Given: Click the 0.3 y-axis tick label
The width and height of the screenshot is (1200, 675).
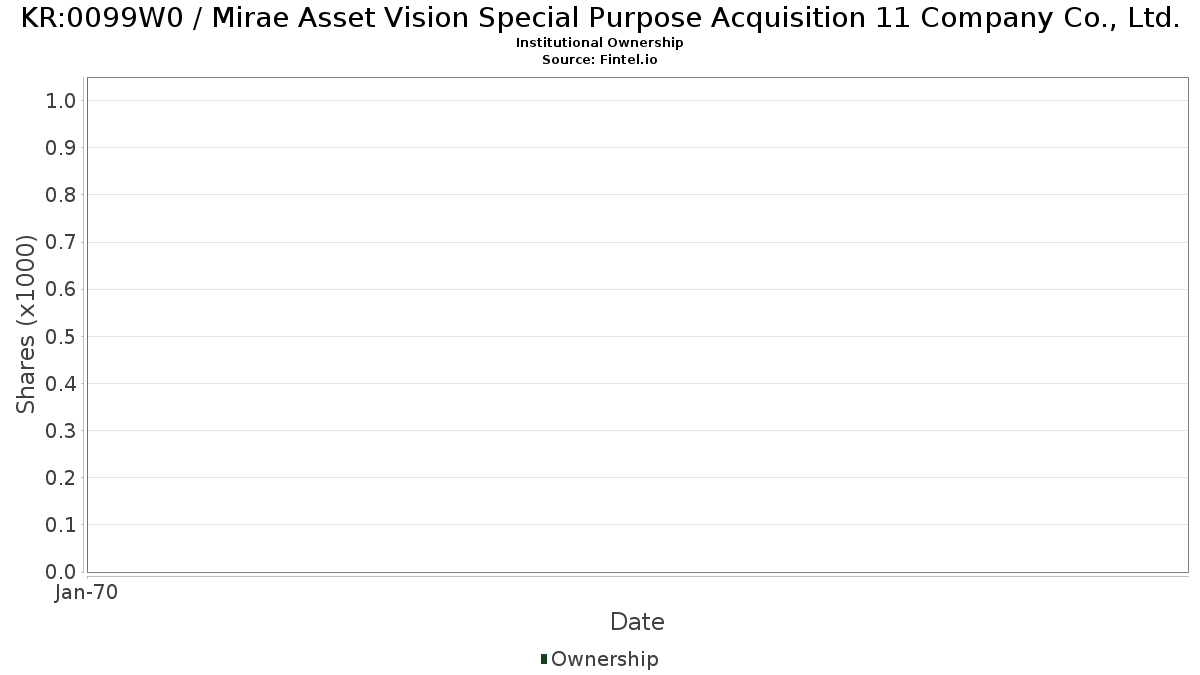Looking at the screenshot, I should pos(61,431).
